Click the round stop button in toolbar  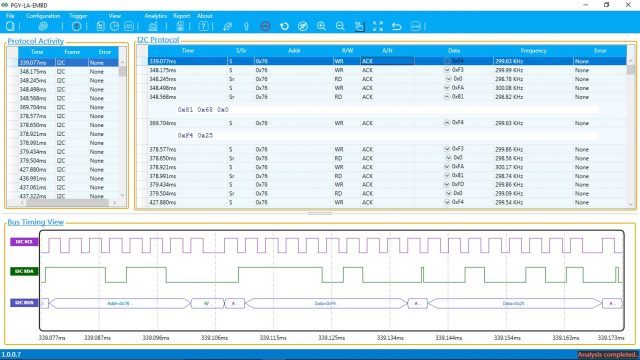coord(265,27)
